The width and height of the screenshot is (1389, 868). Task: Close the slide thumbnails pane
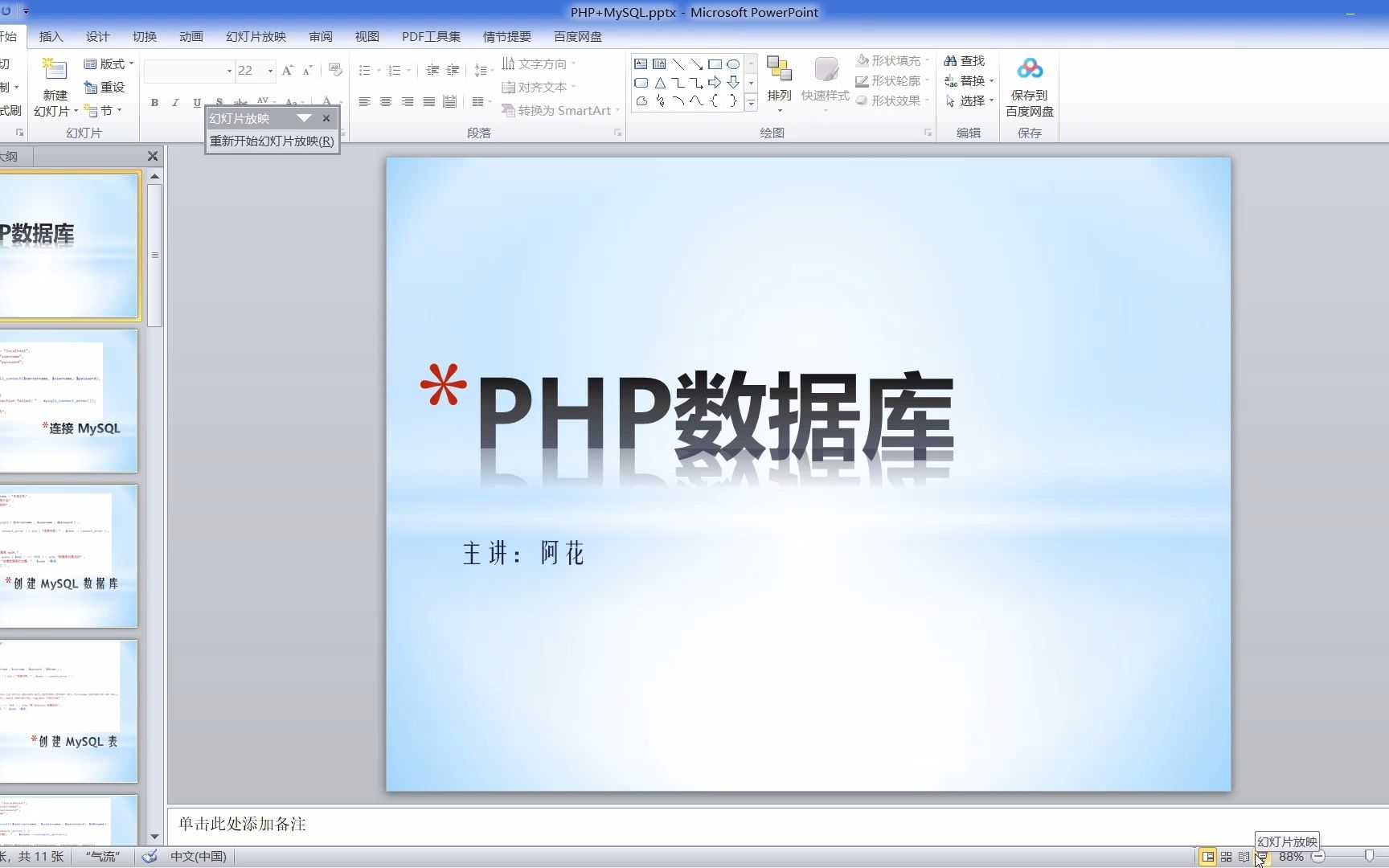[153, 156]
